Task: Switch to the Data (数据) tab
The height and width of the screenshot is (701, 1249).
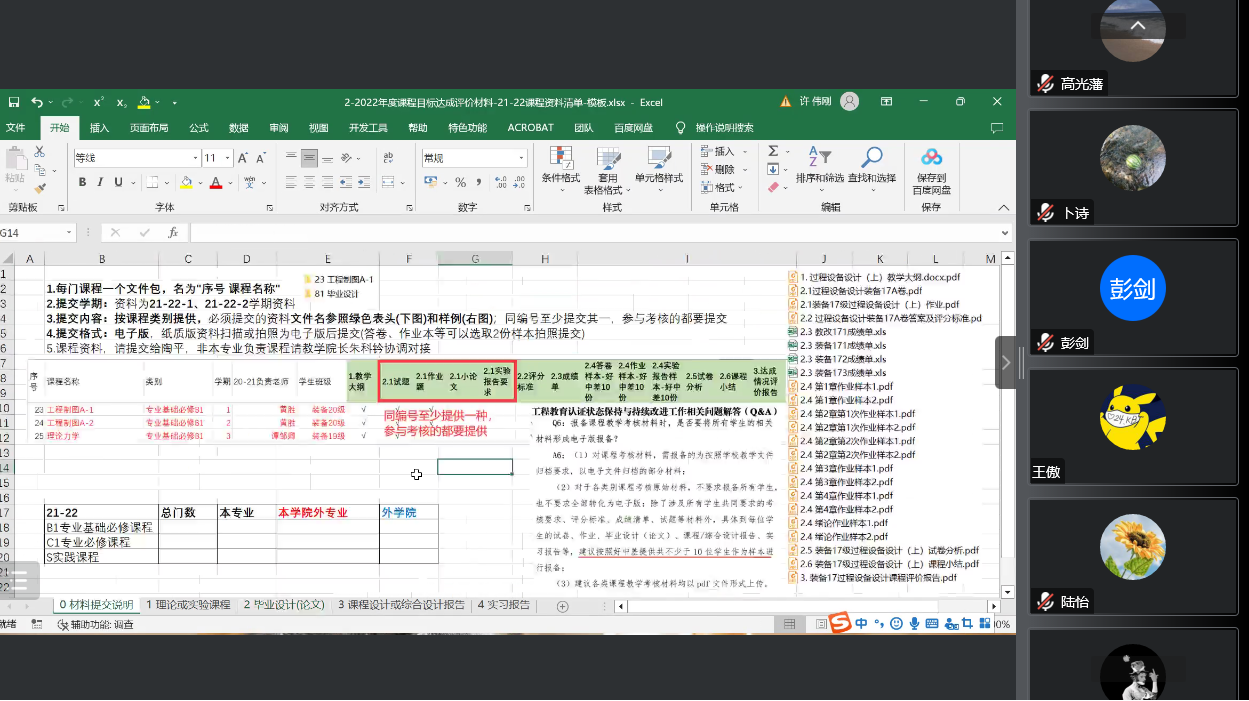Action: (x=239, y=128)
